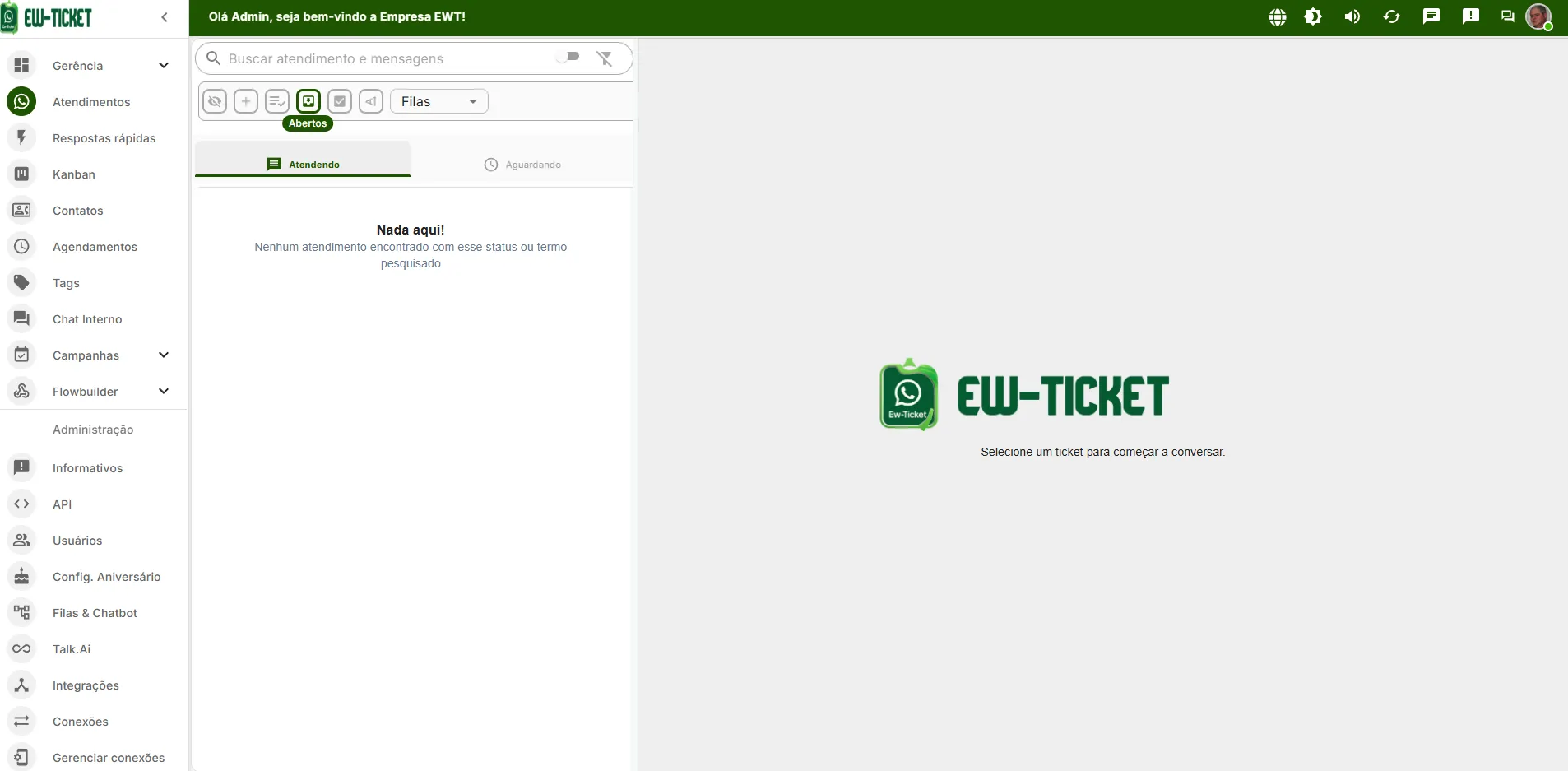The image size is (1568, 771).
Task: Click the EW-Ticket logo in the sidebar
Action: (x=47, y=17)
